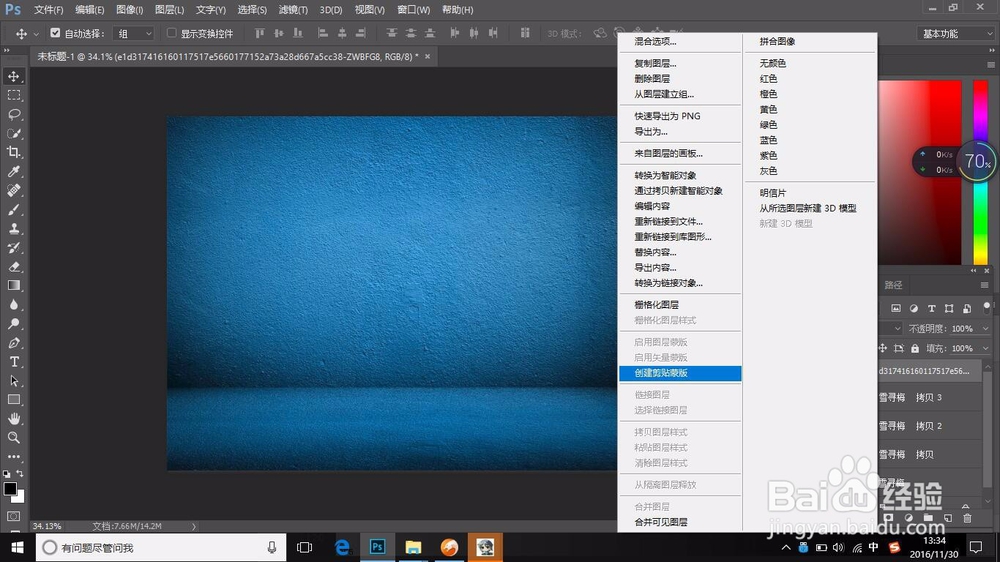
Task: Create new group folder icon in layers panel
Action: [x=928, y=518]
